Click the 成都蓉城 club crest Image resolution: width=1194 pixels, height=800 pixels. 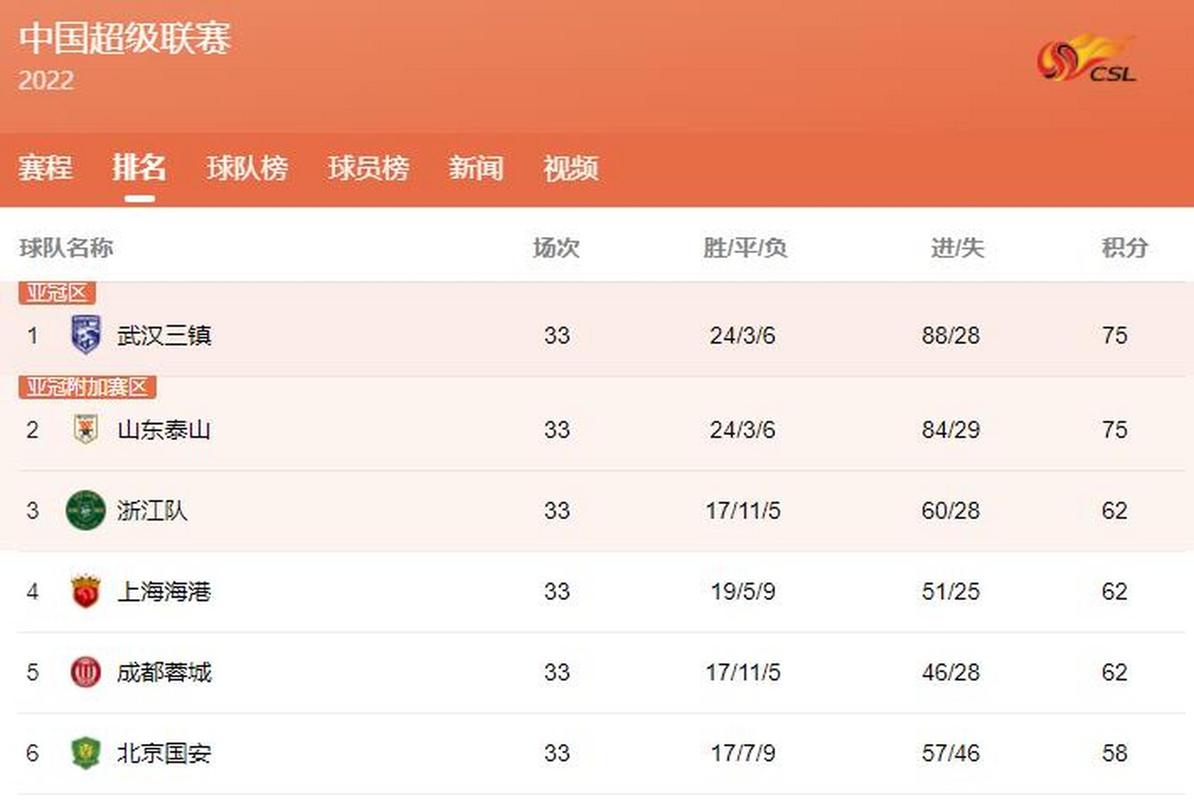coord(85,672)
